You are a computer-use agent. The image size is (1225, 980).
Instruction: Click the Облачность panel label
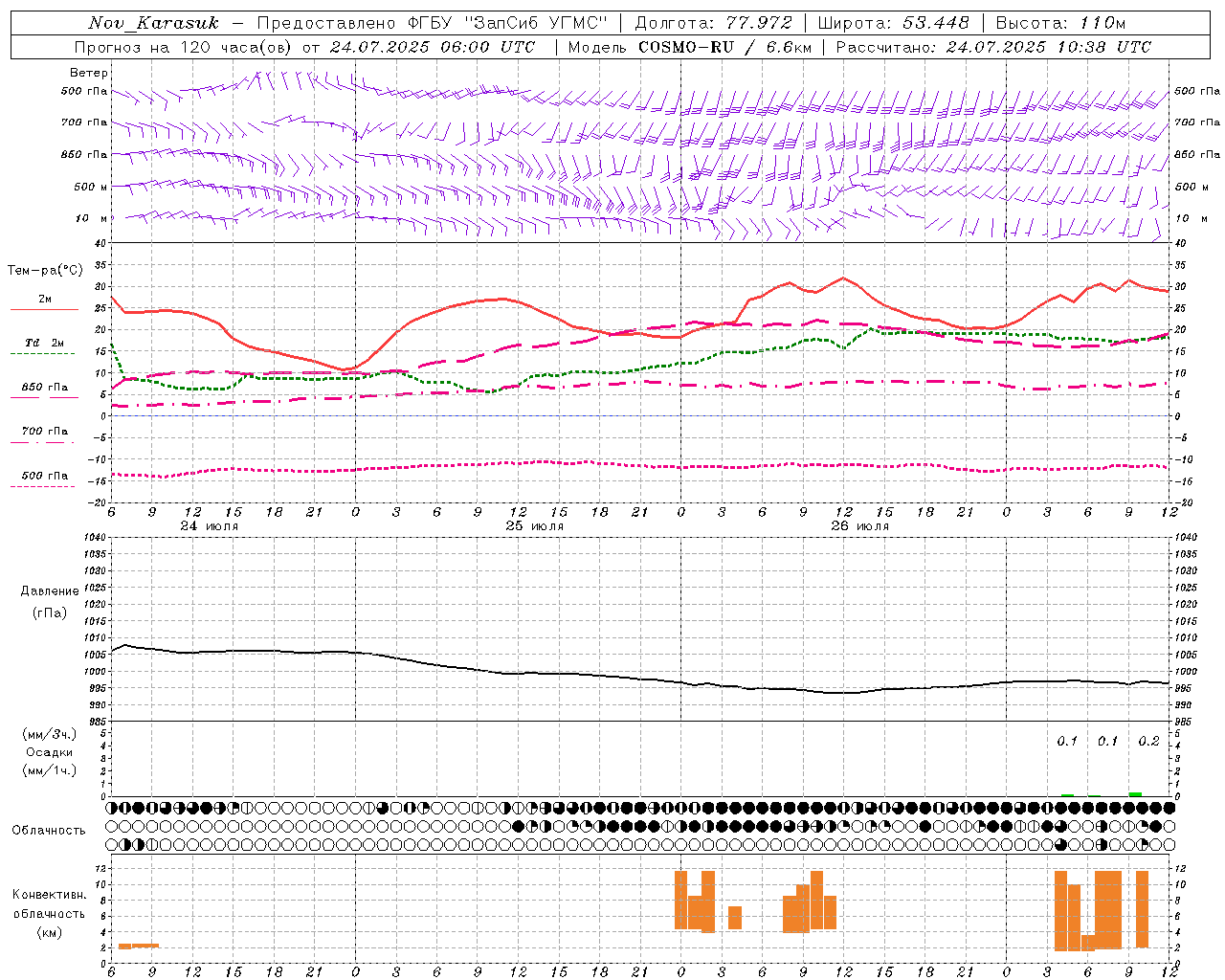(x=49, y=831)
